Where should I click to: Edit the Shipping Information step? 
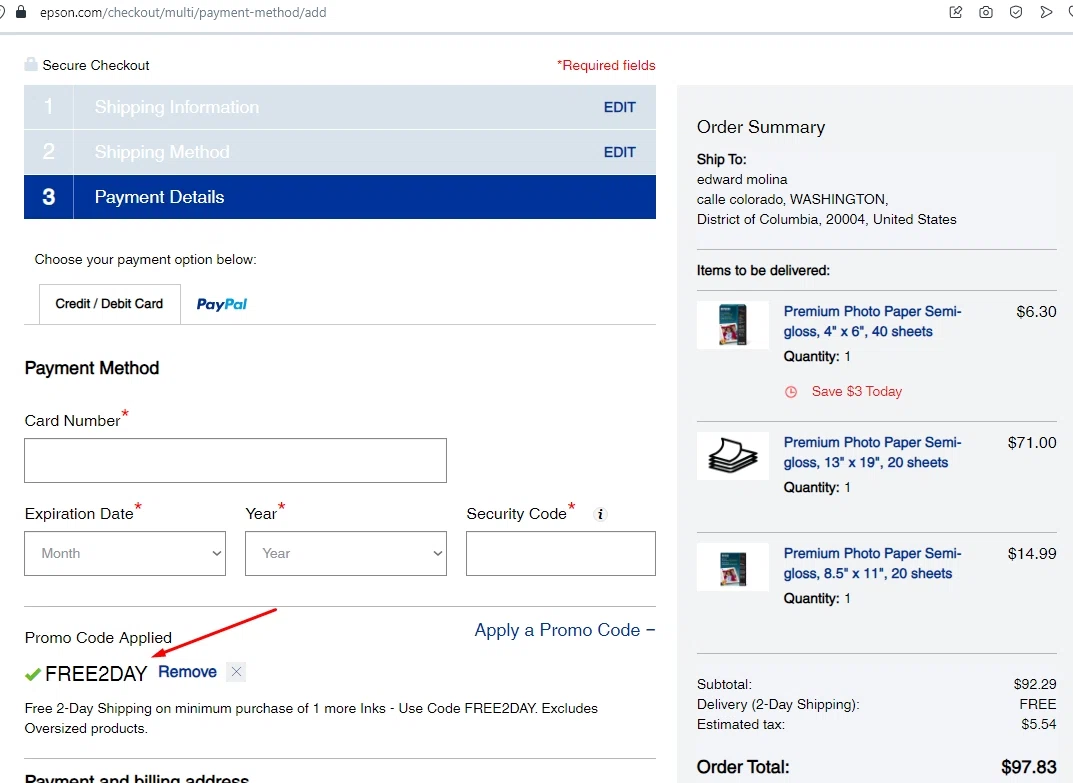pos(619,107)
